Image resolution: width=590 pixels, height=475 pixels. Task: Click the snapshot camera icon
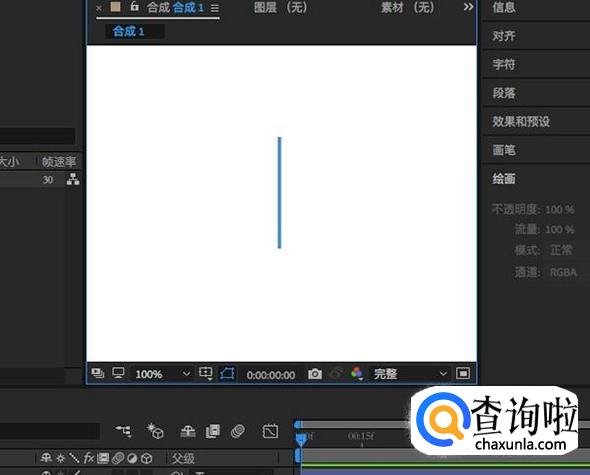(315, 374)
